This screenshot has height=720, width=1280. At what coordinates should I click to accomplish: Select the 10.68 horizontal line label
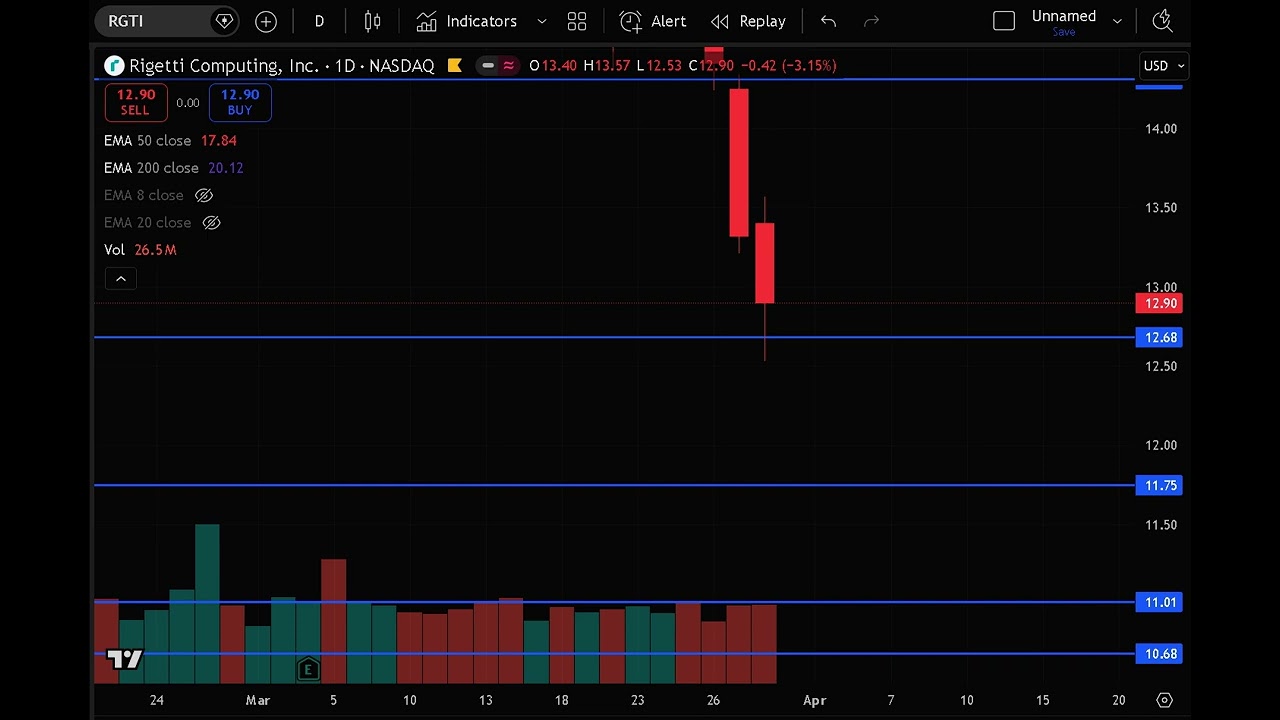pyautogui.click(x=1160, y=654)
